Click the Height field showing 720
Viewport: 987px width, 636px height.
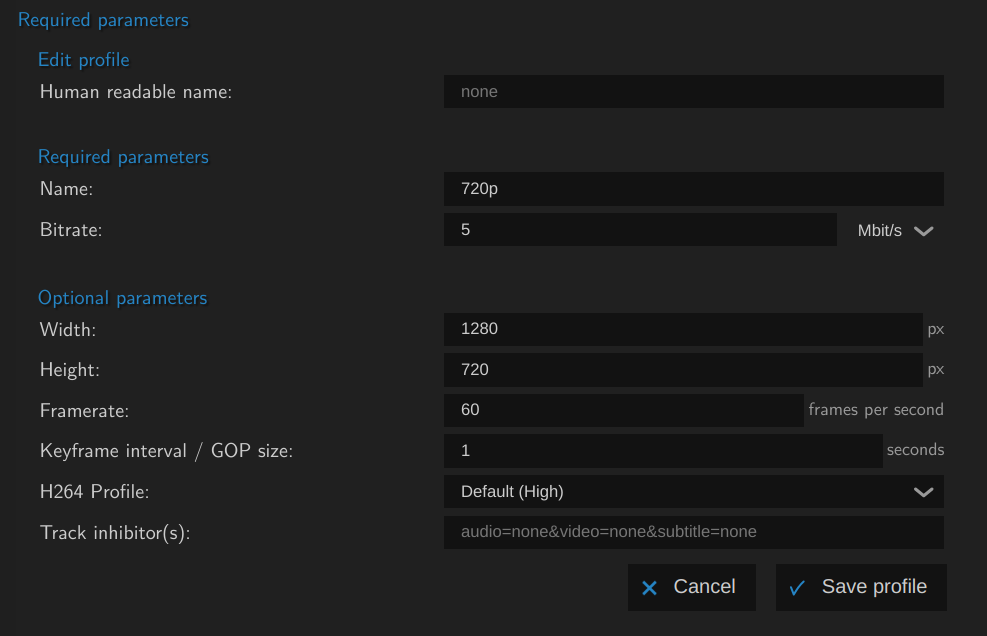tap(682, 370)
